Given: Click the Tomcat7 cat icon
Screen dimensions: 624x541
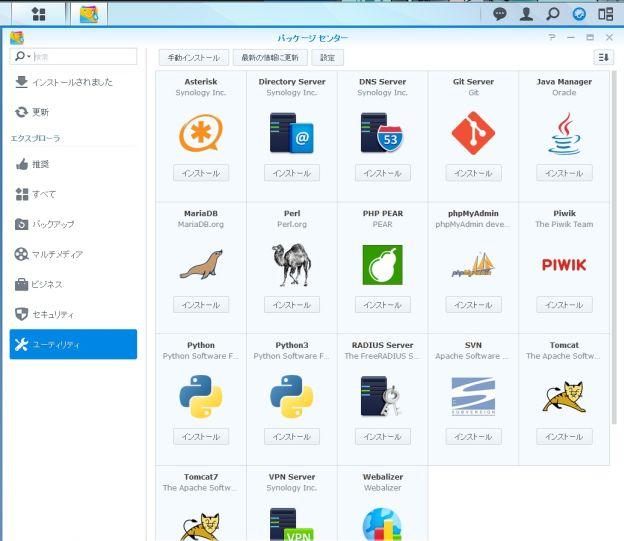Looking at the screenshot, I should pyautogui.click(x=201, y=526).
